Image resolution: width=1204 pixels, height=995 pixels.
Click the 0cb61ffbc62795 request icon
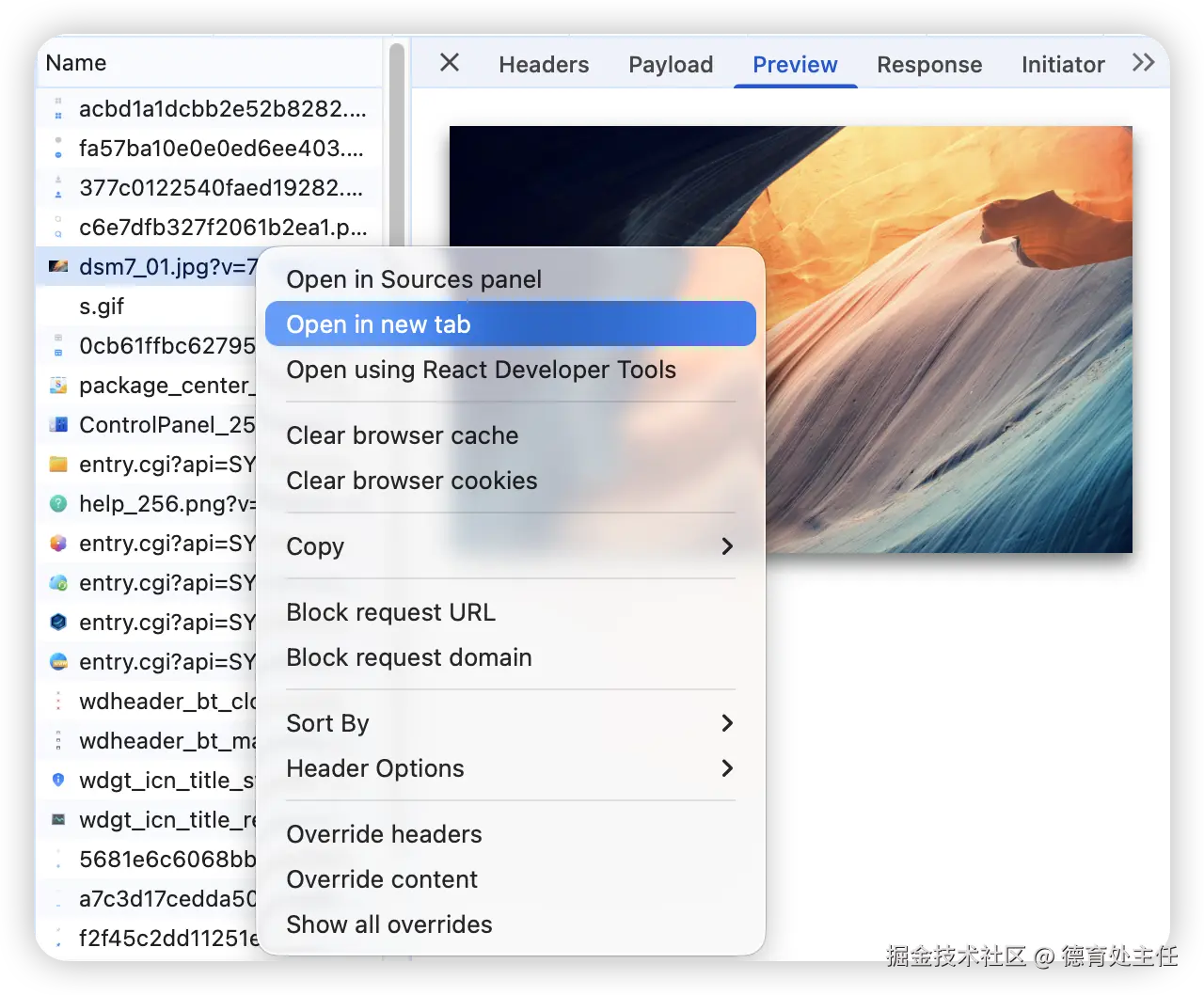click(x=58, y=346)
